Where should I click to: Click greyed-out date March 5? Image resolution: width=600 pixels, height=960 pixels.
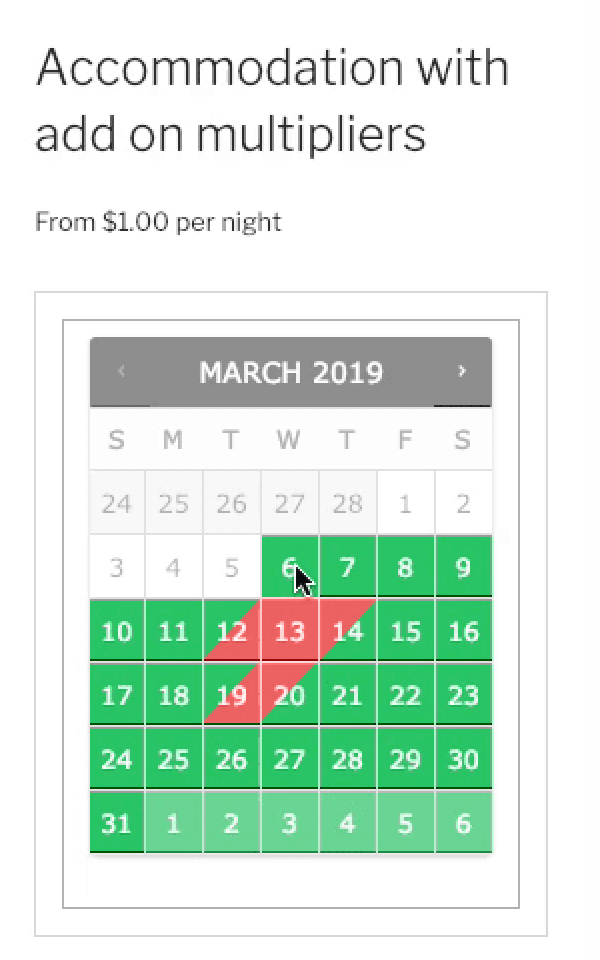tap(231, 567)
